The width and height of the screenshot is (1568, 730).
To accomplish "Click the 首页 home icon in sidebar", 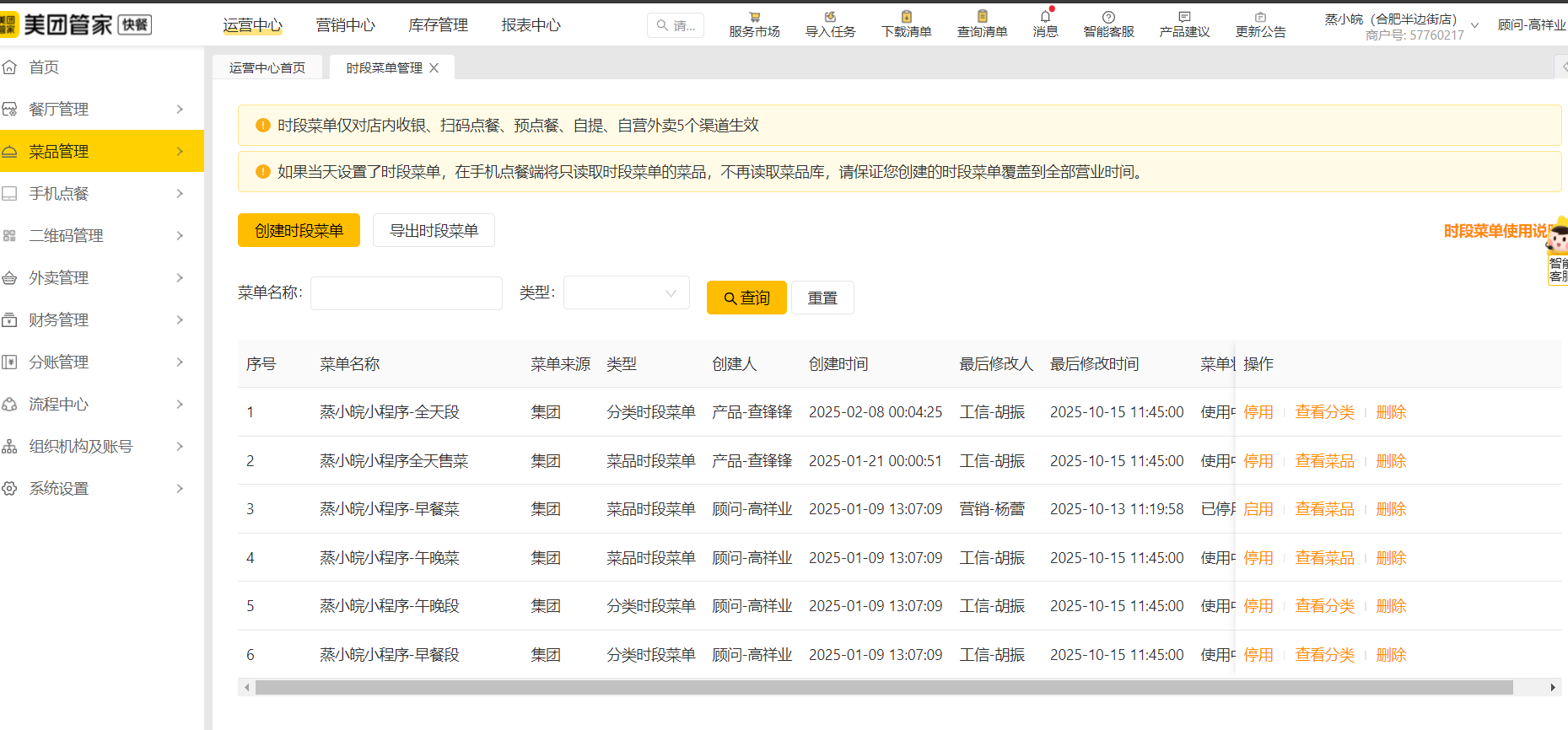I will (9, 67).
